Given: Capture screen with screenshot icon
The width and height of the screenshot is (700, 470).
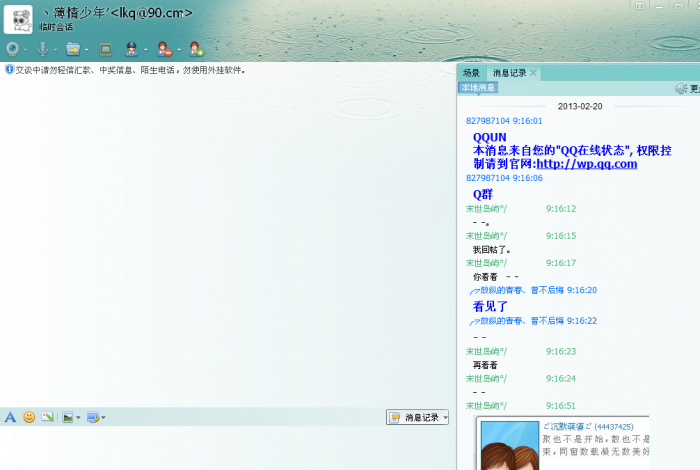Looking at the screenshot, I should (93, 417).
